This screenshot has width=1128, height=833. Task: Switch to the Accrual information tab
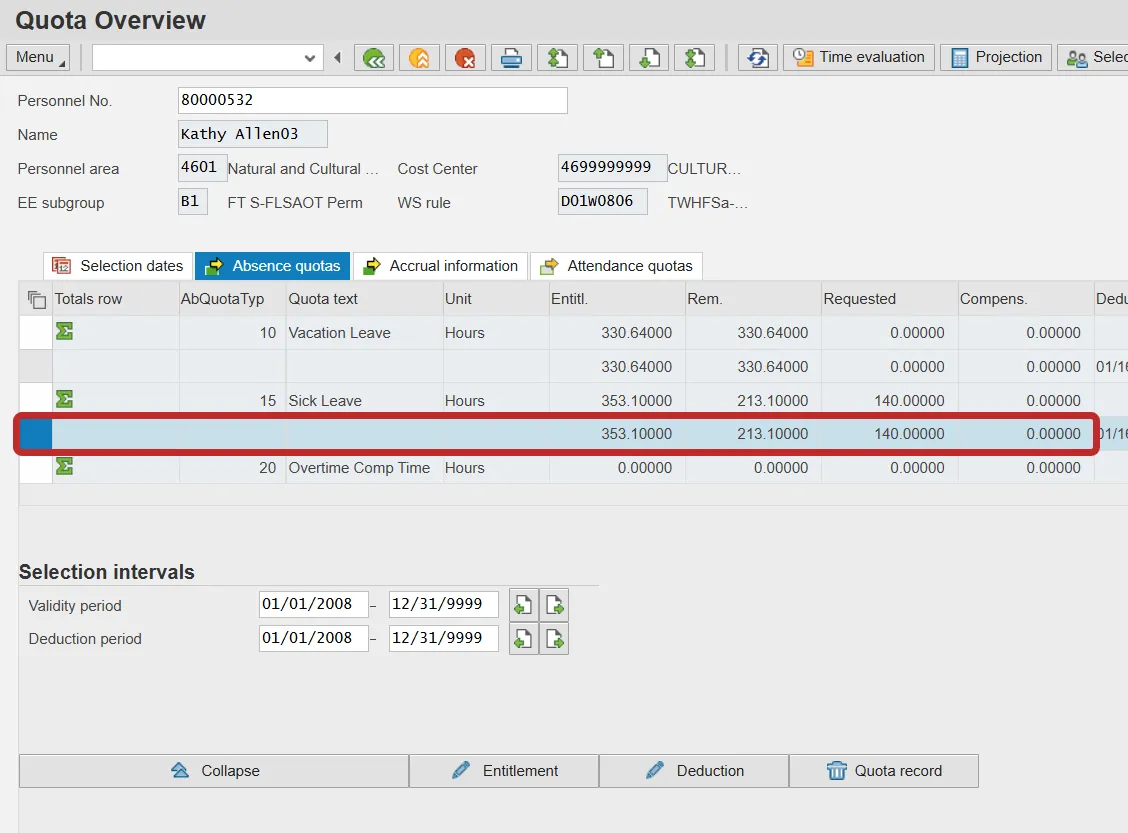tap(441, 266)
